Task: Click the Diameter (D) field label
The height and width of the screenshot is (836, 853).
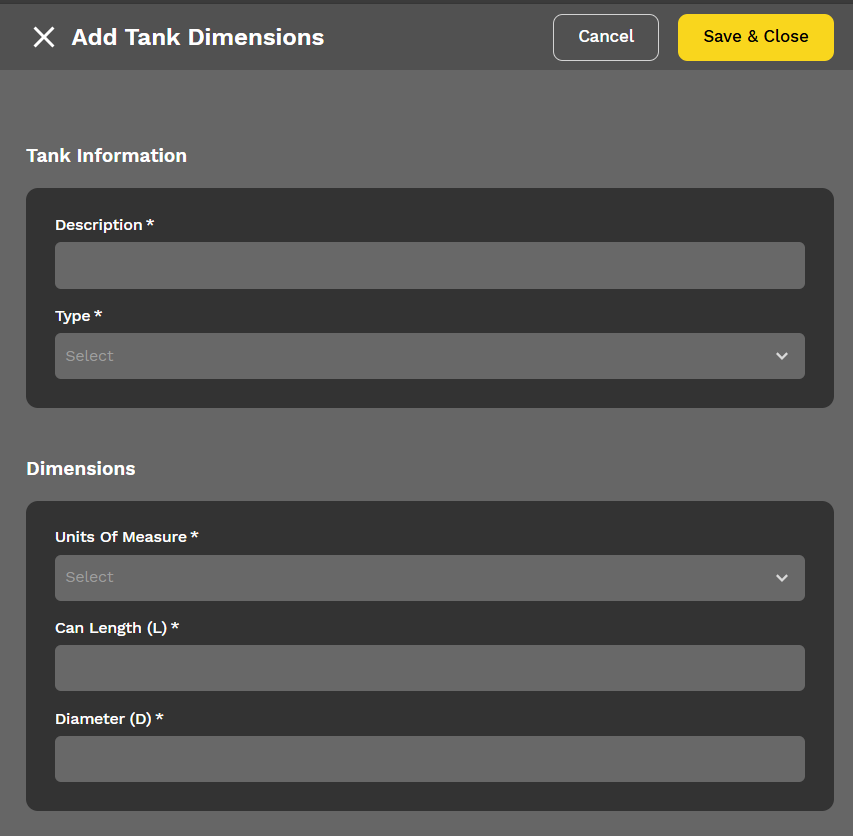Action: tap(106, 718)
